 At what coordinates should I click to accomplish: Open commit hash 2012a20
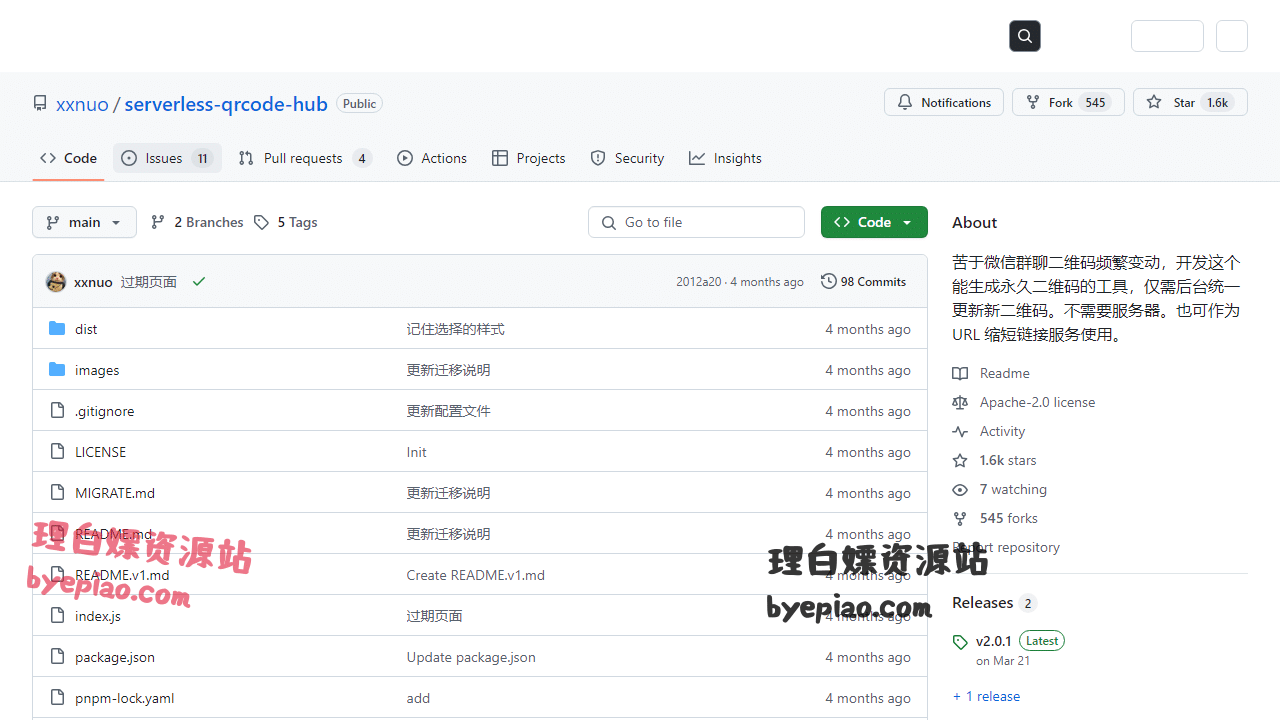(x=698, y=282)
